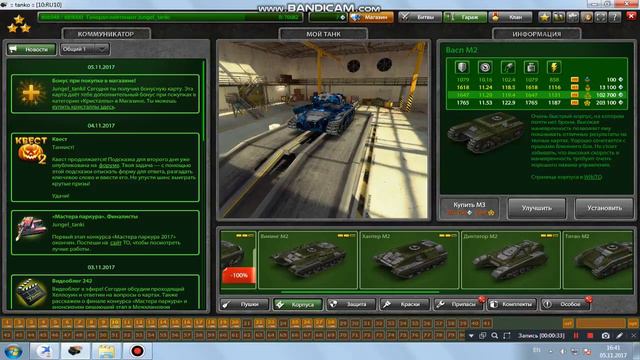This screenshot has height=360, width=640.
Task: Open the Bandicam red record taskbar icon
Action: pos(137,351)
